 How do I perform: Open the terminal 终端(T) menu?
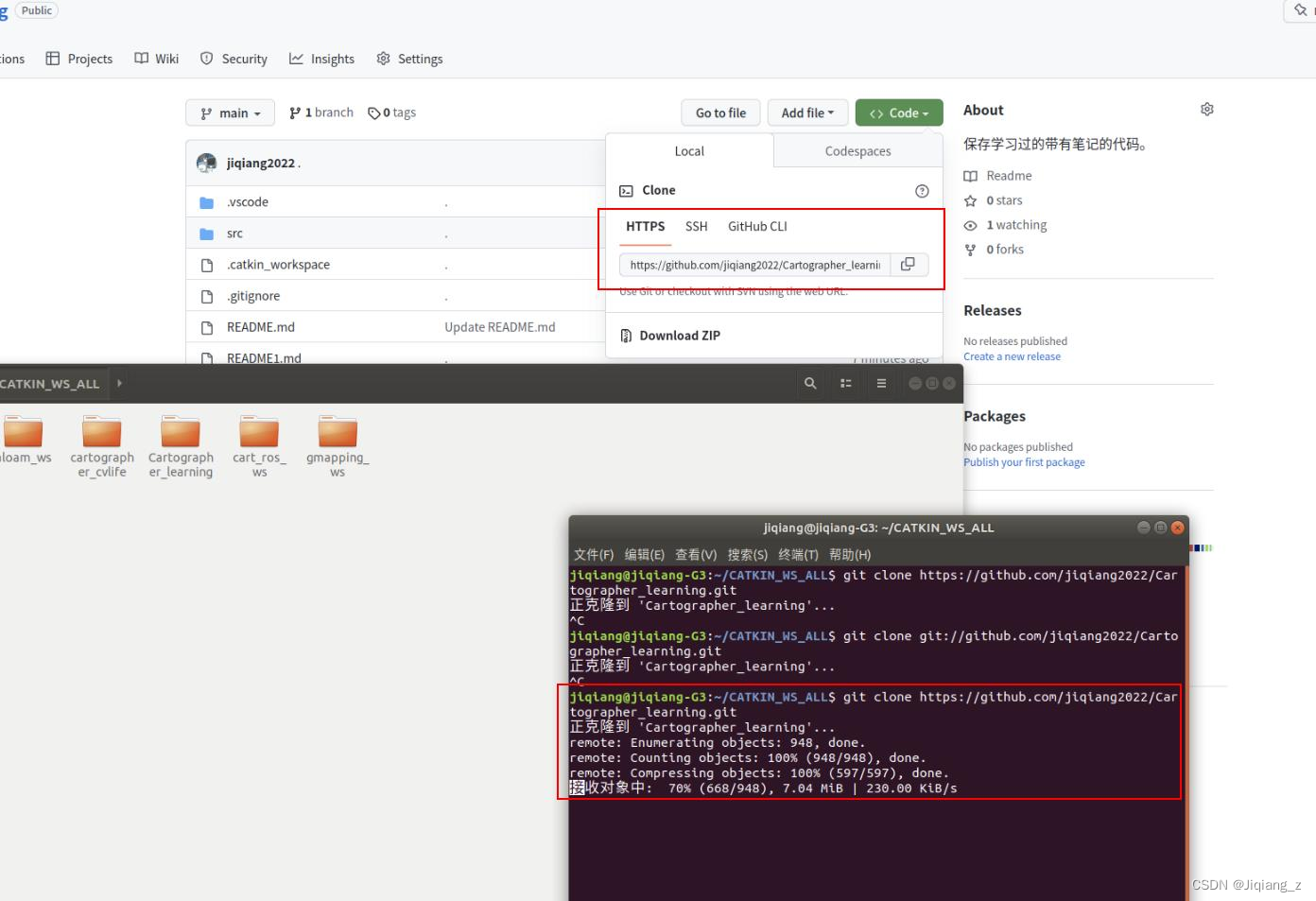pos(799,555)
